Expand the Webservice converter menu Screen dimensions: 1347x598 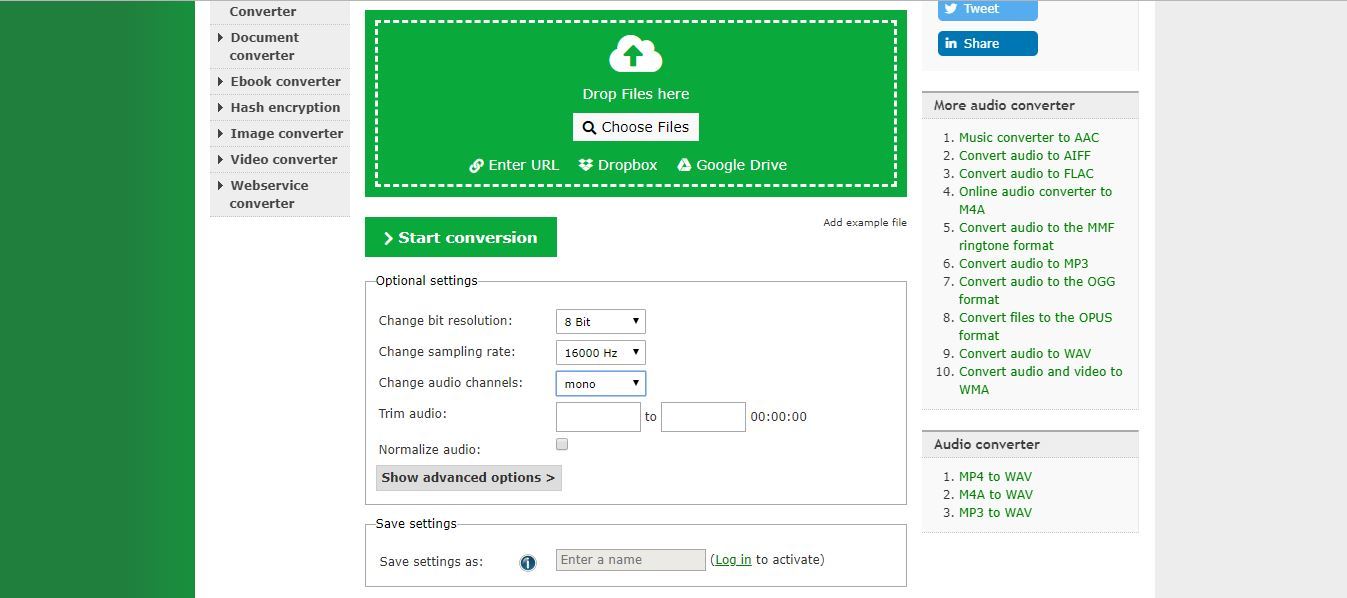(279, 195)
